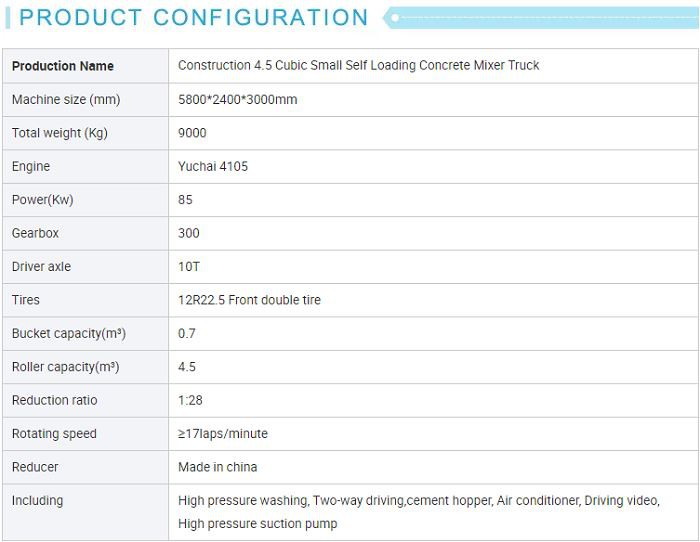Viewport: 700px width, 542px height.
Task: Select the Including label cell
Action: [x=37, y=500]
